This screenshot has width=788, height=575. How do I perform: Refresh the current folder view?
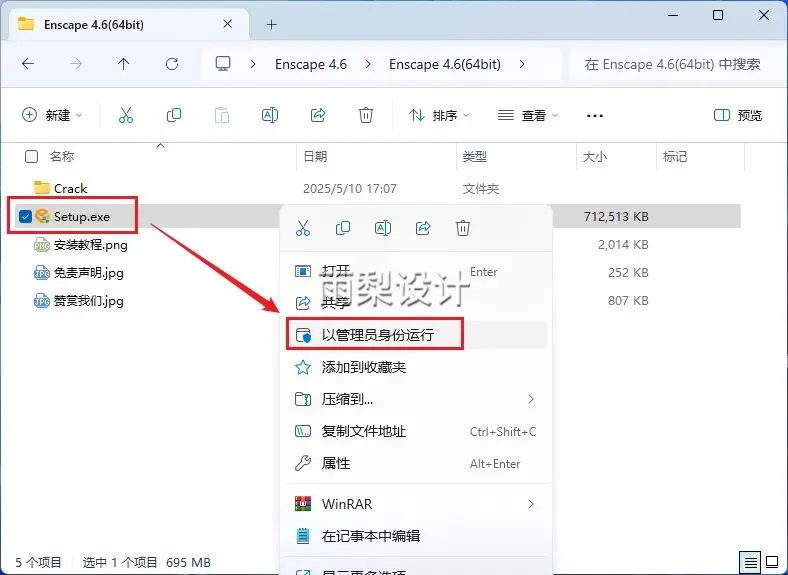pyautogui.click(x=172, y=64)
